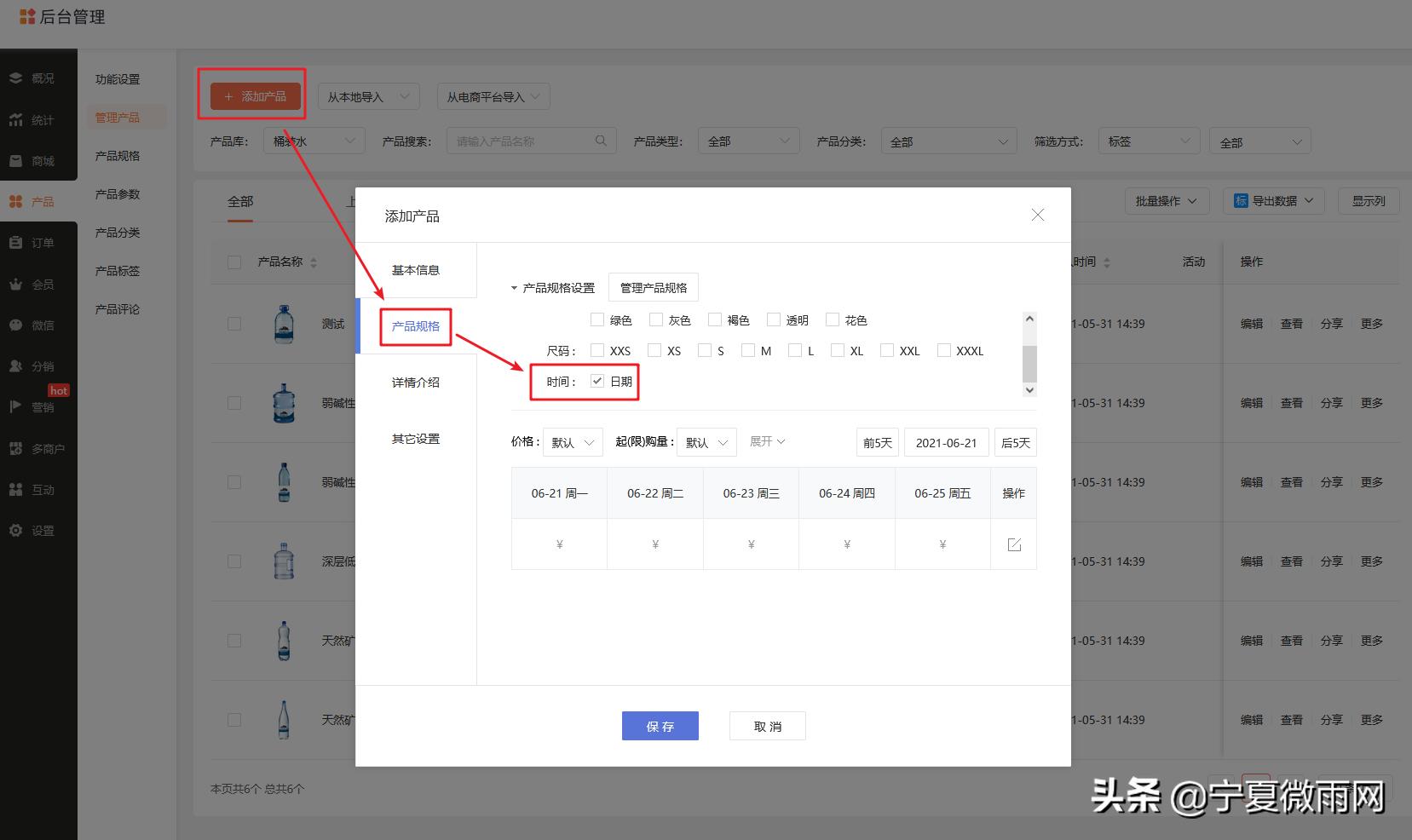This screenshot has width=1412, height=840.
Task: Click the 保存 save button
Action: coord(660,726)
